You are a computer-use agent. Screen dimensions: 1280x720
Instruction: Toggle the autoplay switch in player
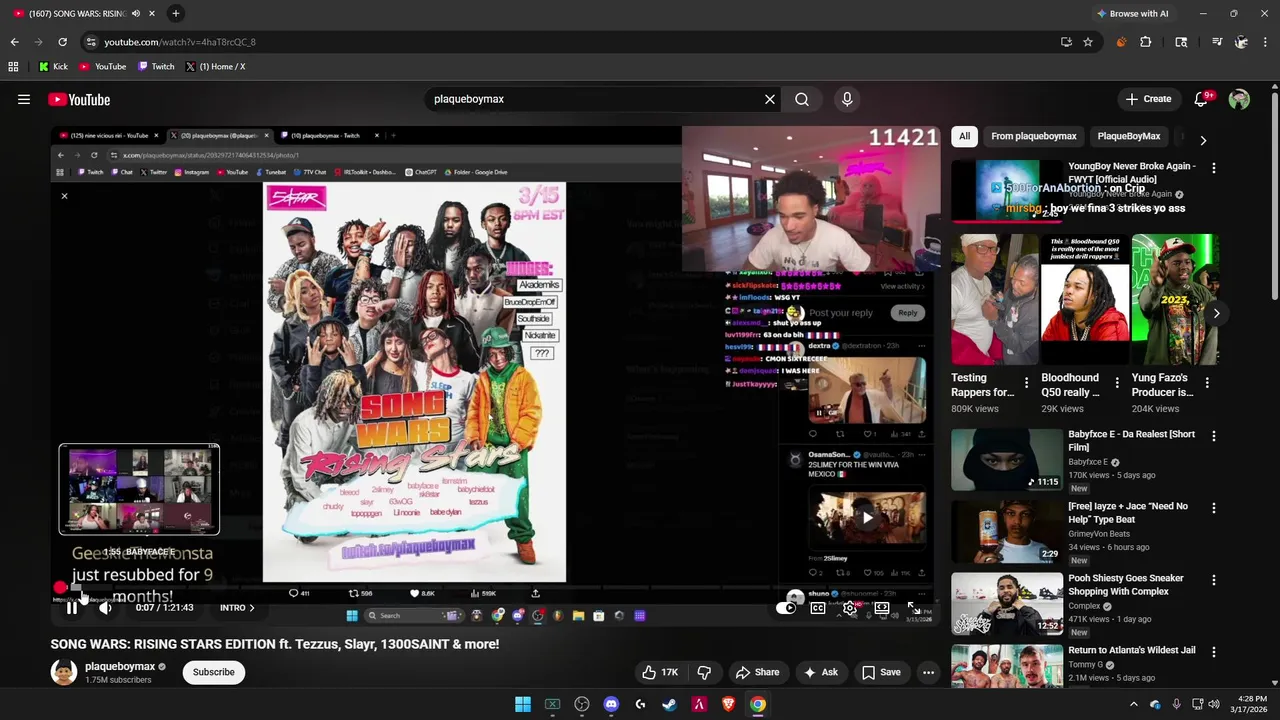787,607
